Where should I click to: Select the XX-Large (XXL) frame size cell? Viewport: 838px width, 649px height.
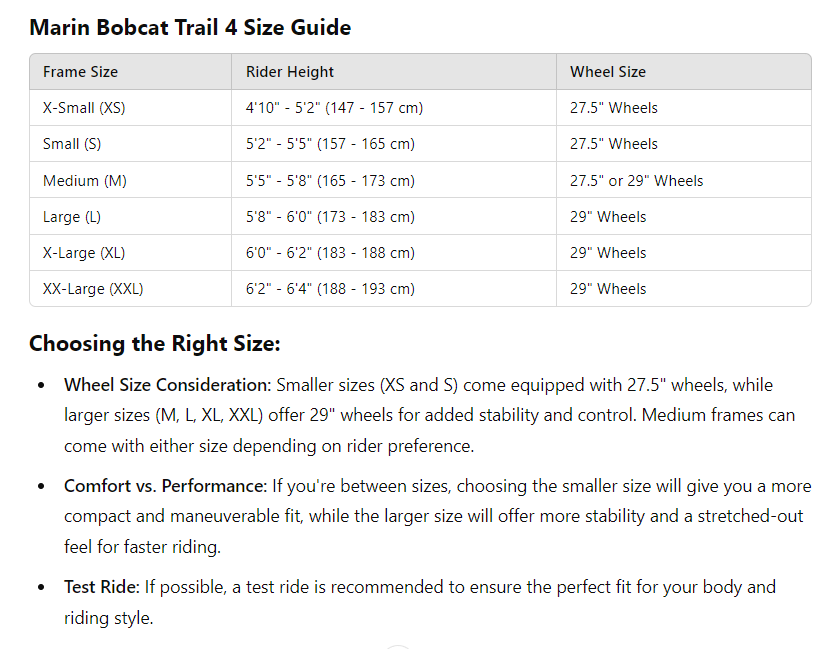[93, 289]
